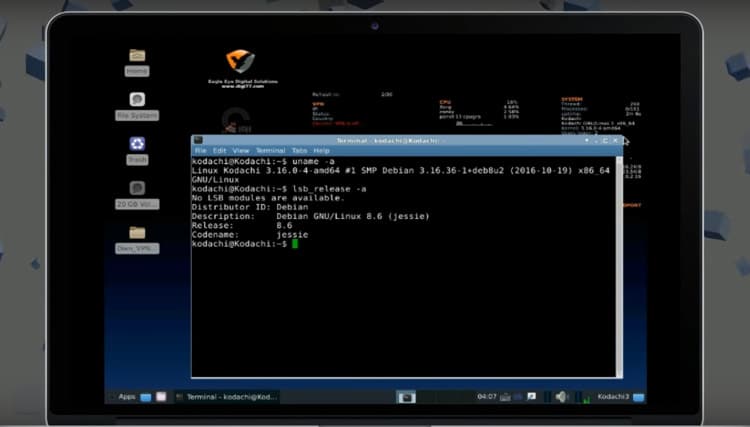Click the workspace switcher thumbnail in the taskbar
Viewport: 750px width, 427px height.
tap(406, 397)
